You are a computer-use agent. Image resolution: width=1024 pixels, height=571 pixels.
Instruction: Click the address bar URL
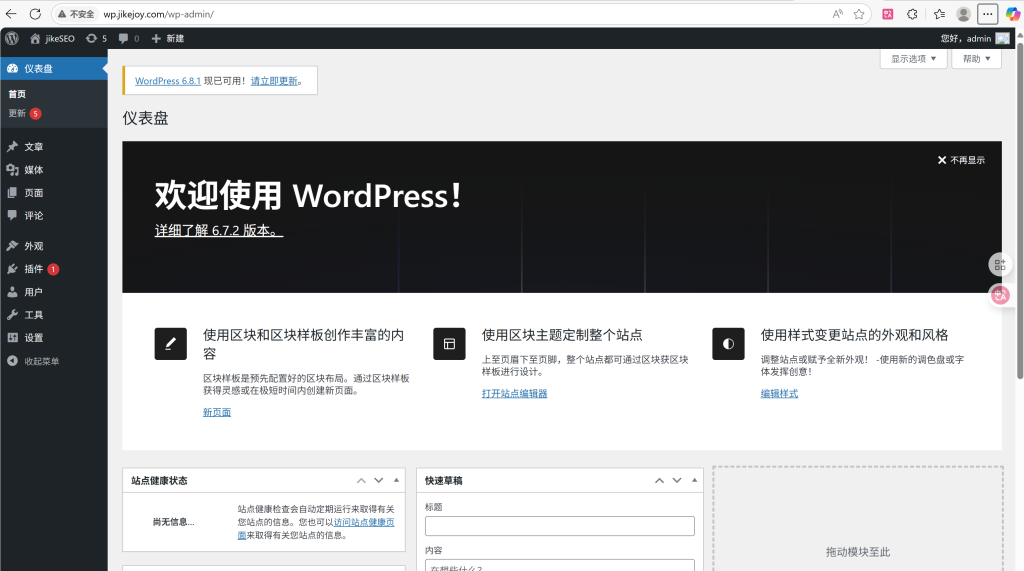pyautogui.click(x=159, y=14)
